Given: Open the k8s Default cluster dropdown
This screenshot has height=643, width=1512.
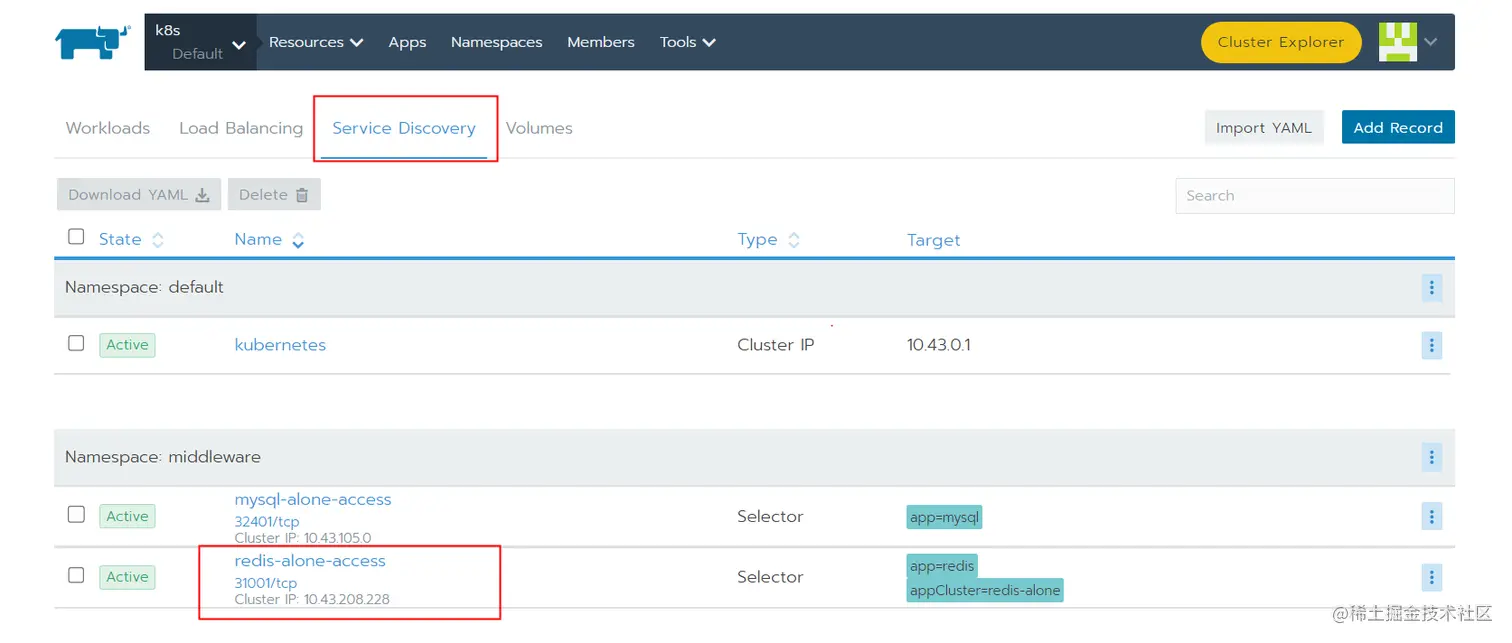Looking at the screenshot, I should tap(200, 42).
